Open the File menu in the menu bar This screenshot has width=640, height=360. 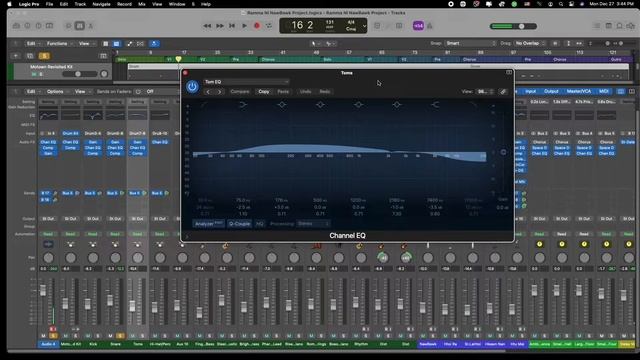tap(49, 4)
